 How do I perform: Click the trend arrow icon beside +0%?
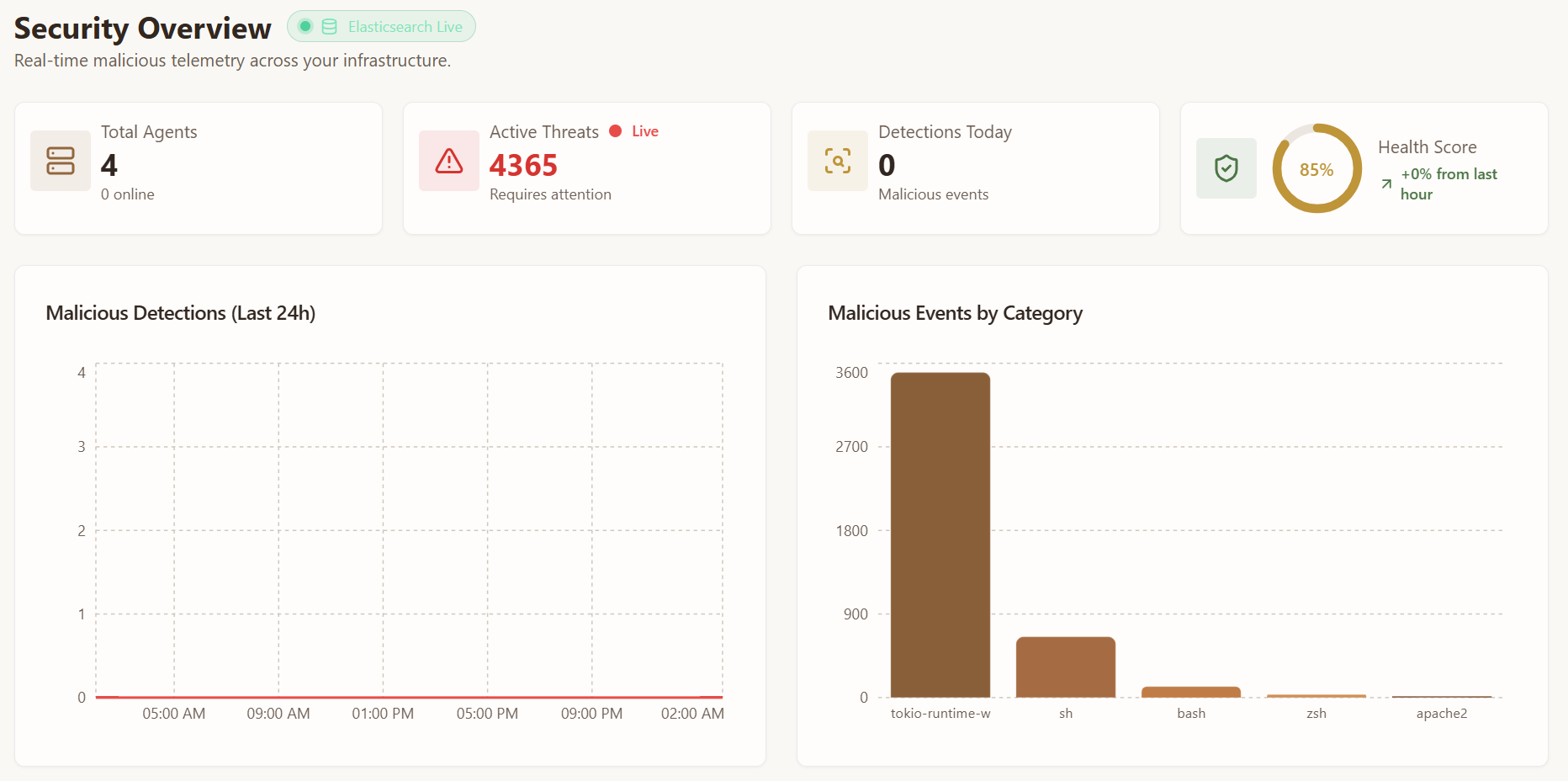pos(1386,184)
